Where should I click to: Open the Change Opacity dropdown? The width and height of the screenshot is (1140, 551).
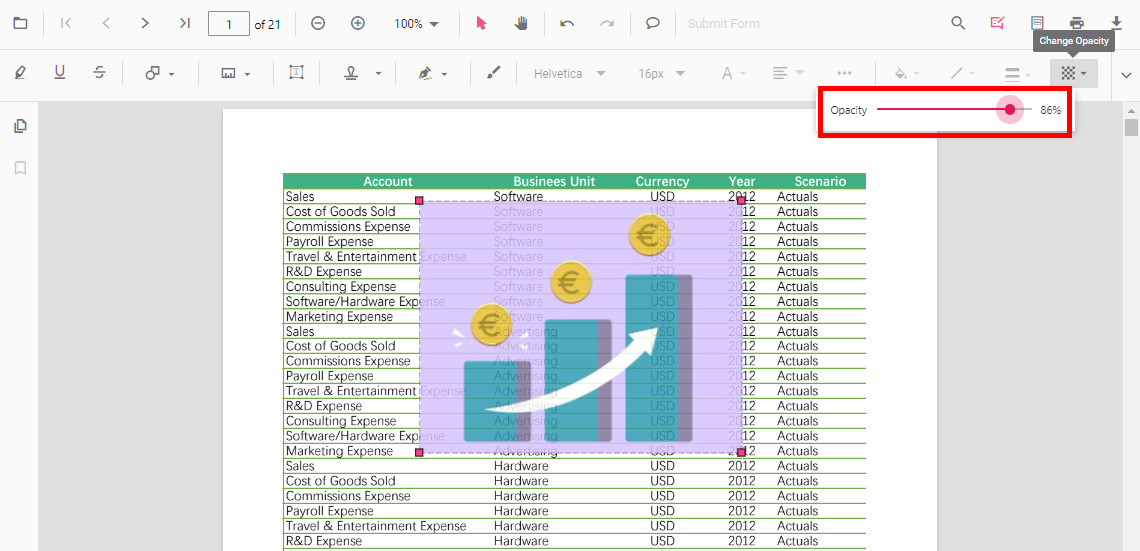1073,73
